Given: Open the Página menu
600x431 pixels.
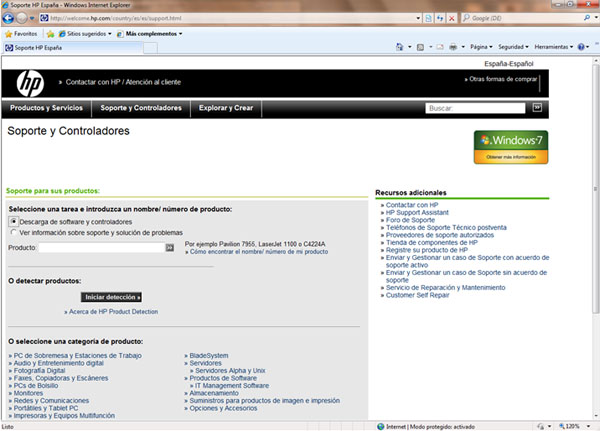Looking at the screenshot, I should [x=481, y=47].
